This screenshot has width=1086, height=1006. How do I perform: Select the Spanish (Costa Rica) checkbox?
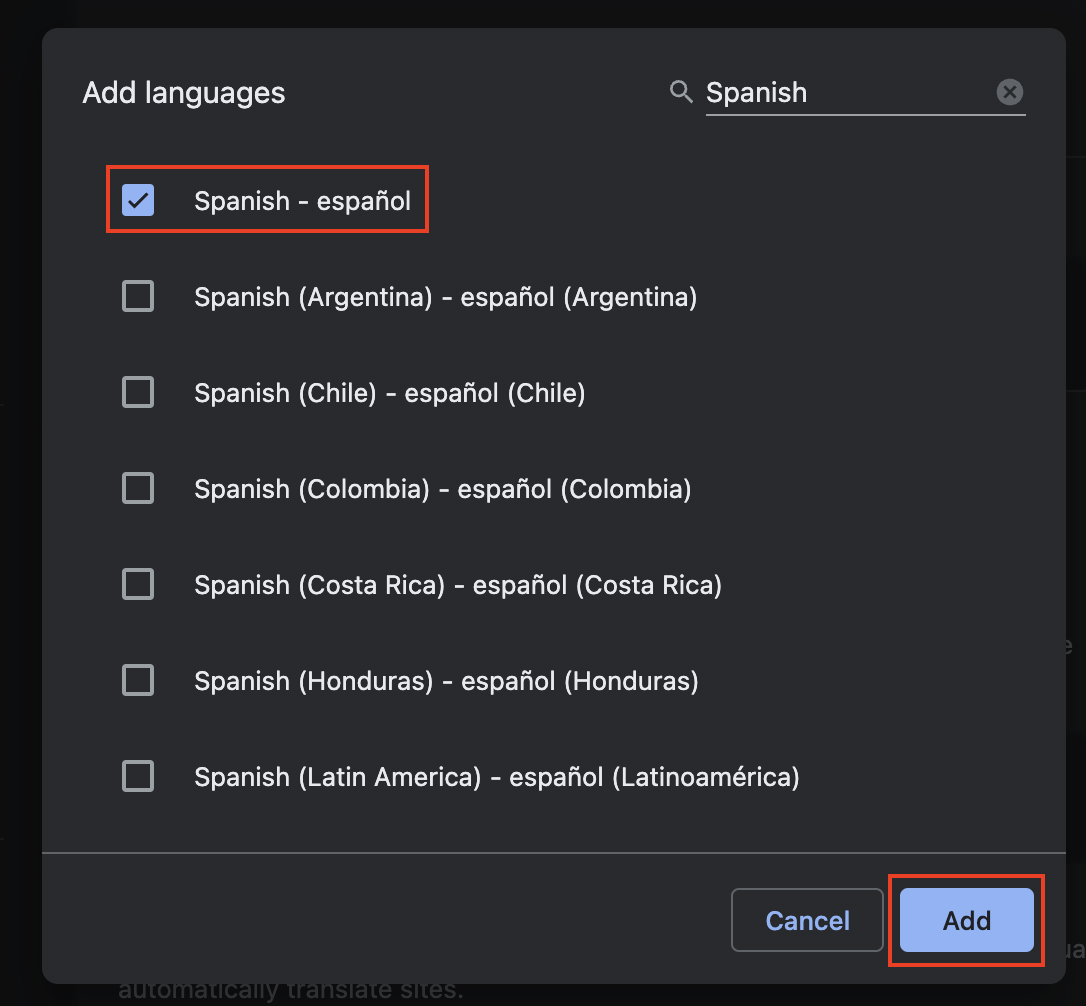[138, 584]
